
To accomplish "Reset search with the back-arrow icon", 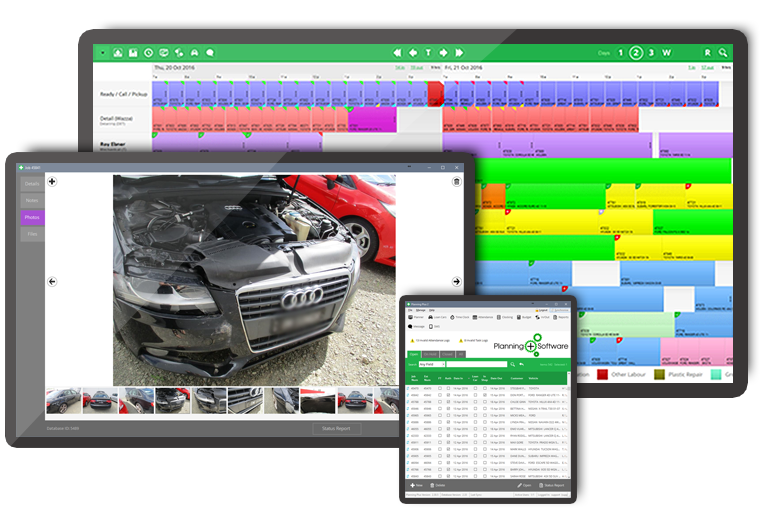I will (521, 364).
